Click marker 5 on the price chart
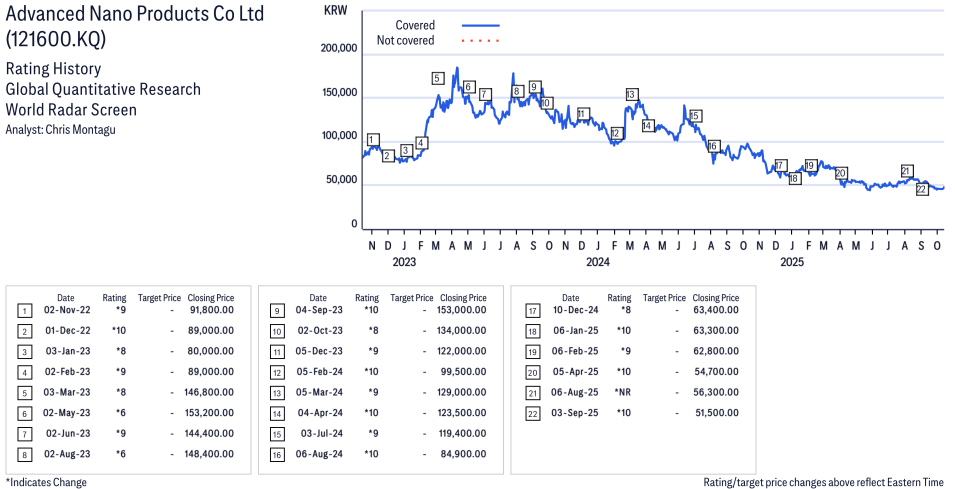This screenshot has width=955, height=489. pos(438,78)
